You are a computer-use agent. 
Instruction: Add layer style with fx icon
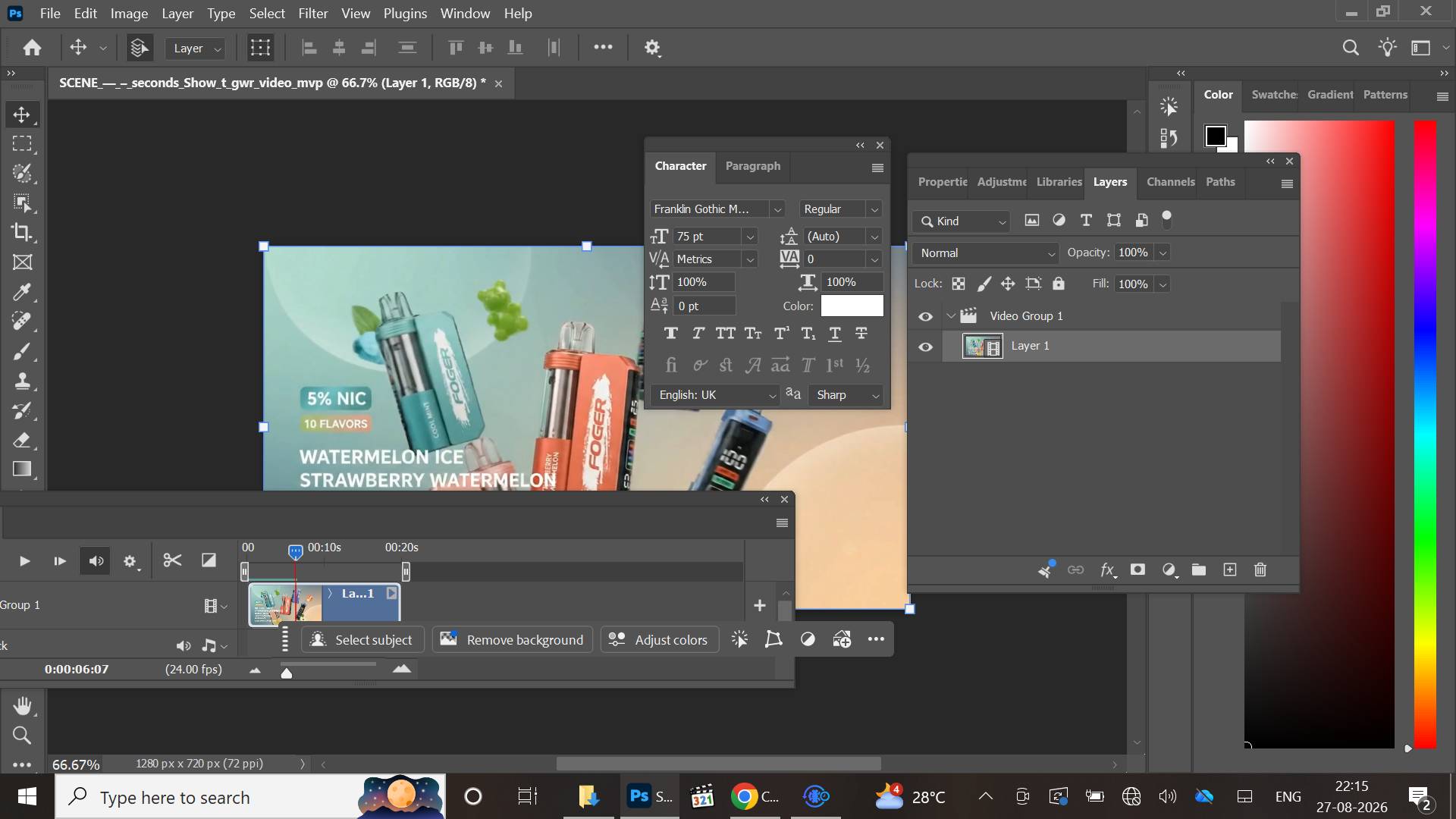(x=1108, y=570)
